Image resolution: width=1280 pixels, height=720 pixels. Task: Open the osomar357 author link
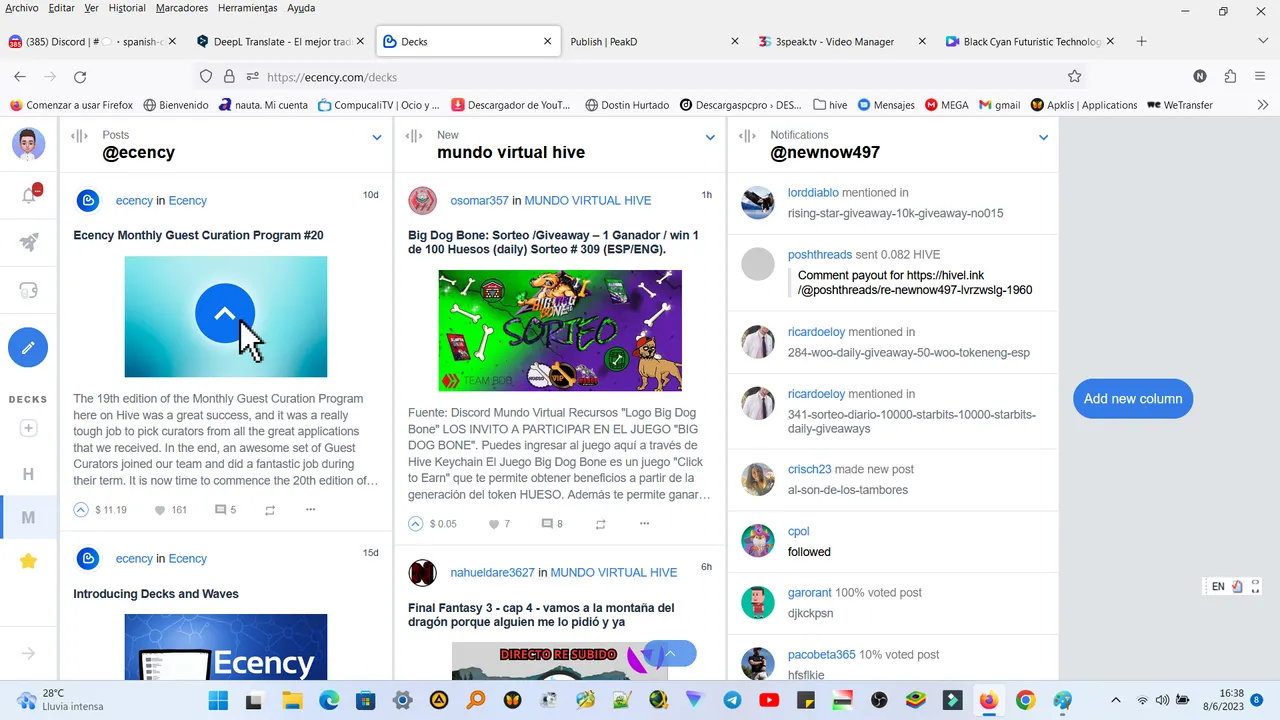pyautogui.click(x=479, y=200)
